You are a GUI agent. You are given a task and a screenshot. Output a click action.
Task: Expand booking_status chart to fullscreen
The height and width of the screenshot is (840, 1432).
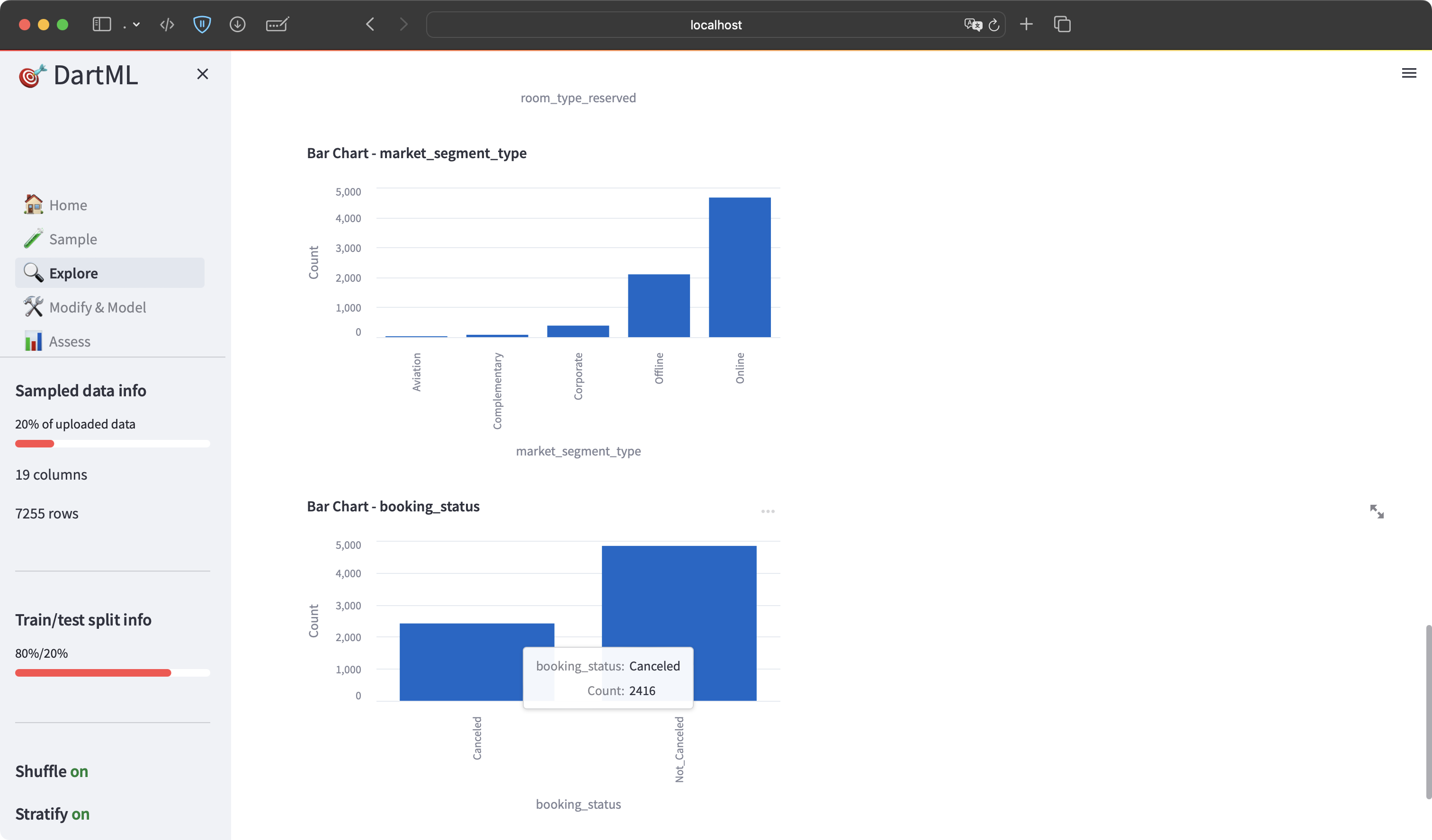pyautogui.click(x=1376, y=511)
